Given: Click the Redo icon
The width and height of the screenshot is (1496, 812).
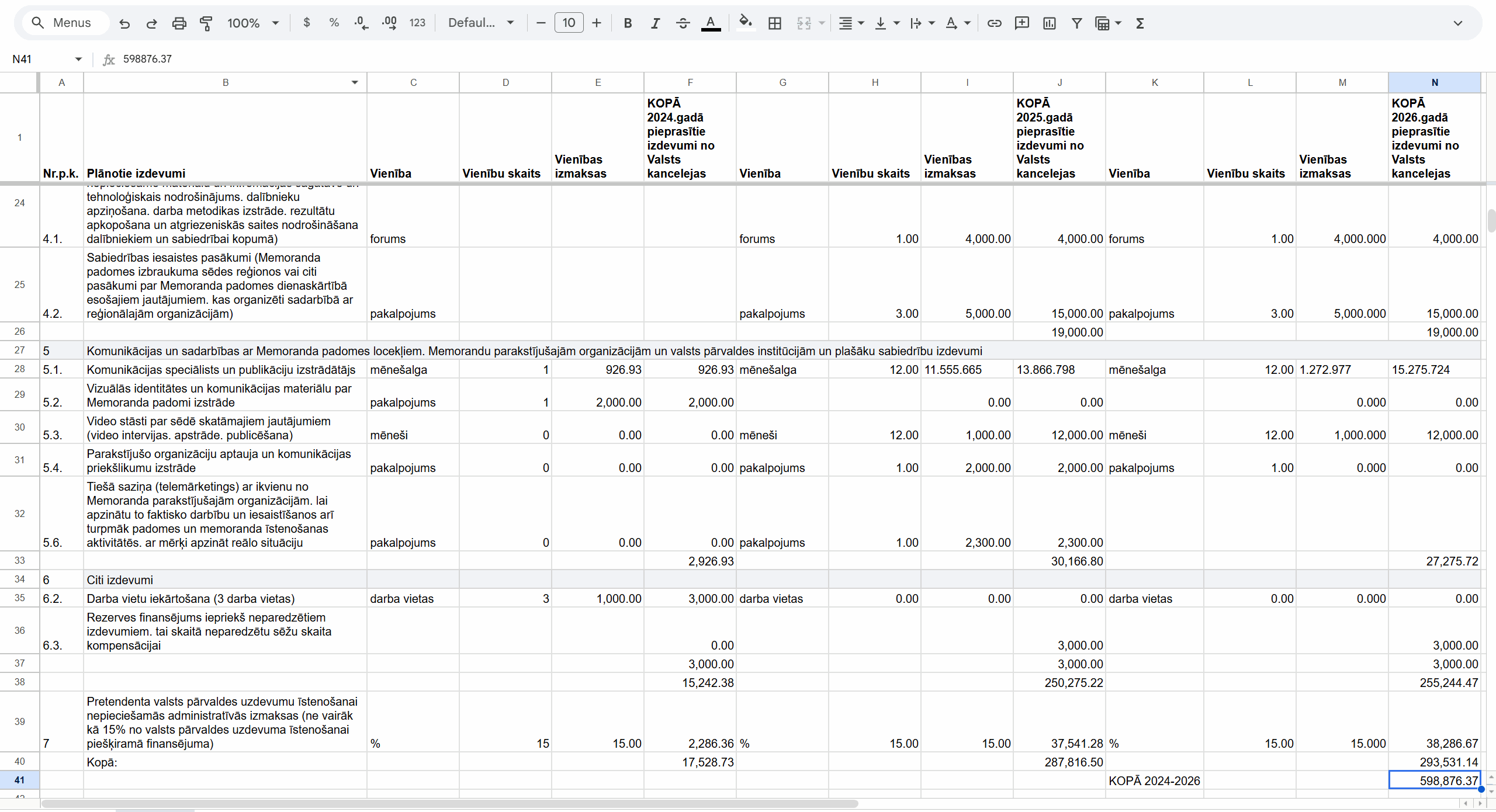Looking at the screenshot, I should click(151, 23).
